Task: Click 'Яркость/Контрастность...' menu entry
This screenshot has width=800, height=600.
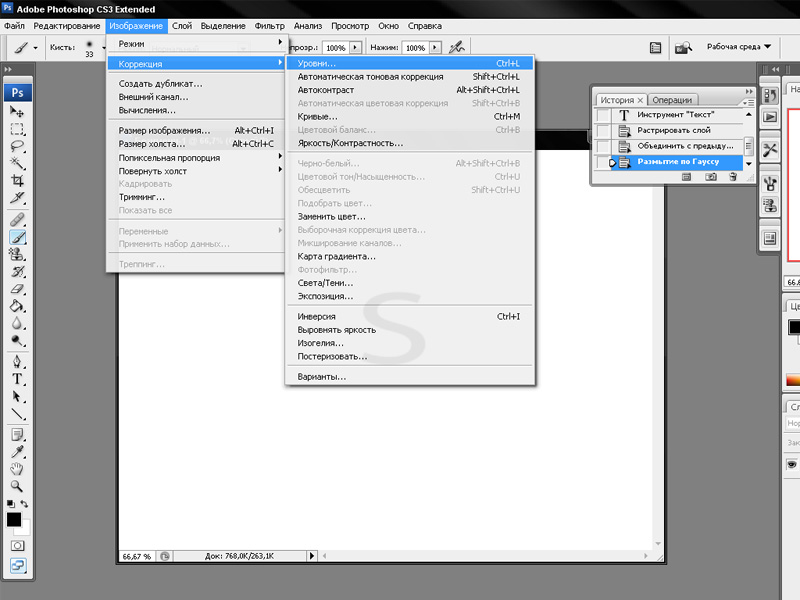Action: 350,143
